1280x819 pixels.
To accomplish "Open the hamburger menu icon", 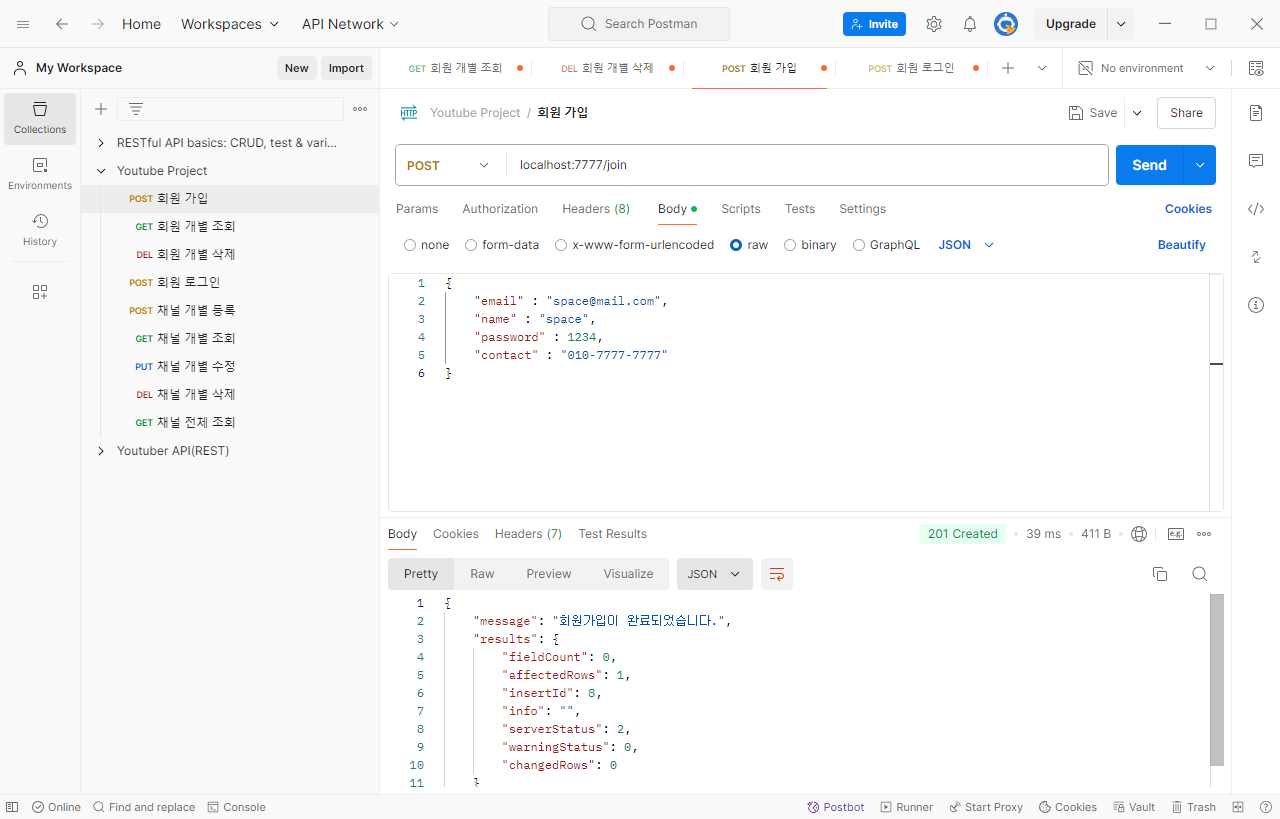I will coord(24,24).
